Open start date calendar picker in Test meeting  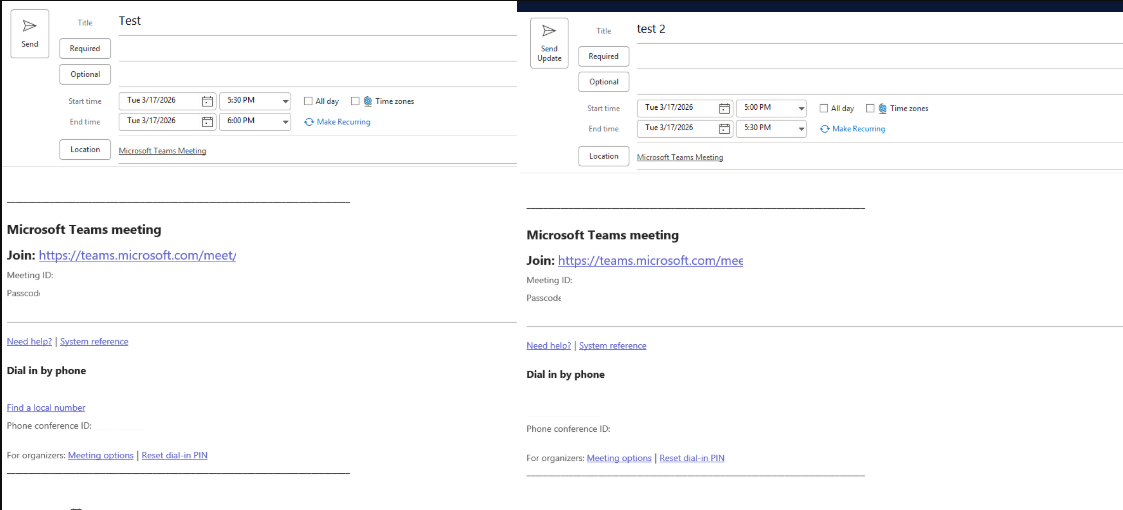(207, 101)
